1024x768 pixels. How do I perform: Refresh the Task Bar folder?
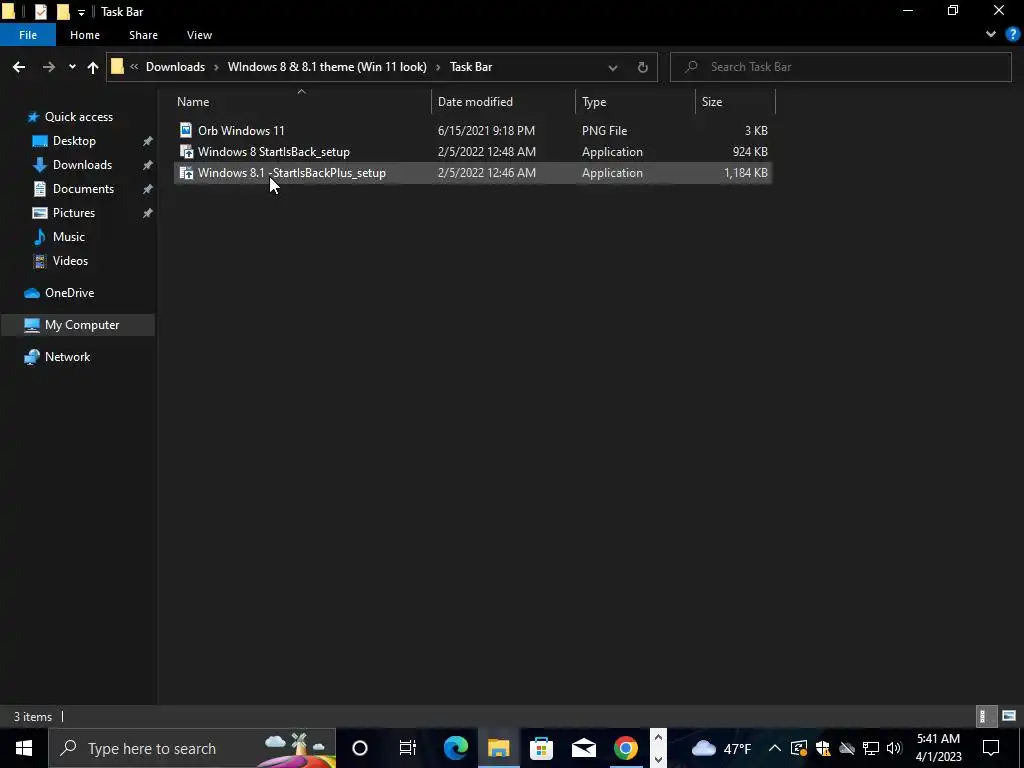(643, 67)
